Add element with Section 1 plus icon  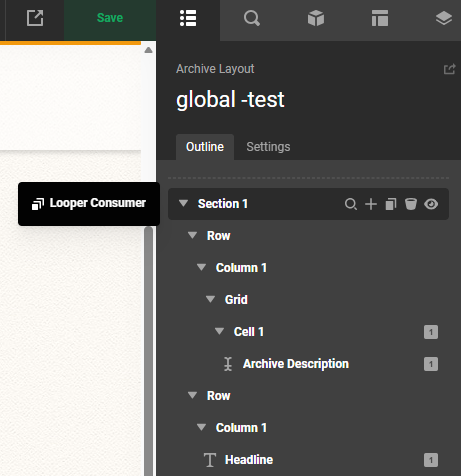pos(371,204)
